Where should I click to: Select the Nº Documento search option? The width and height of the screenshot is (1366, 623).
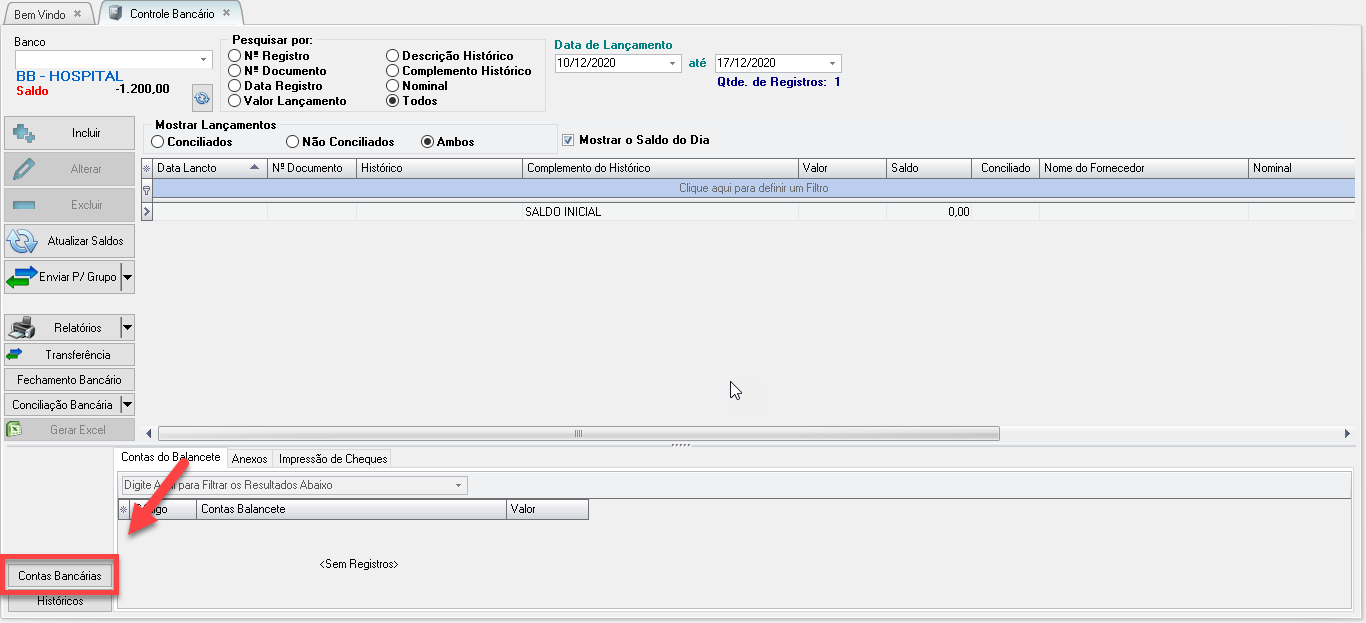tap(234, 71)
